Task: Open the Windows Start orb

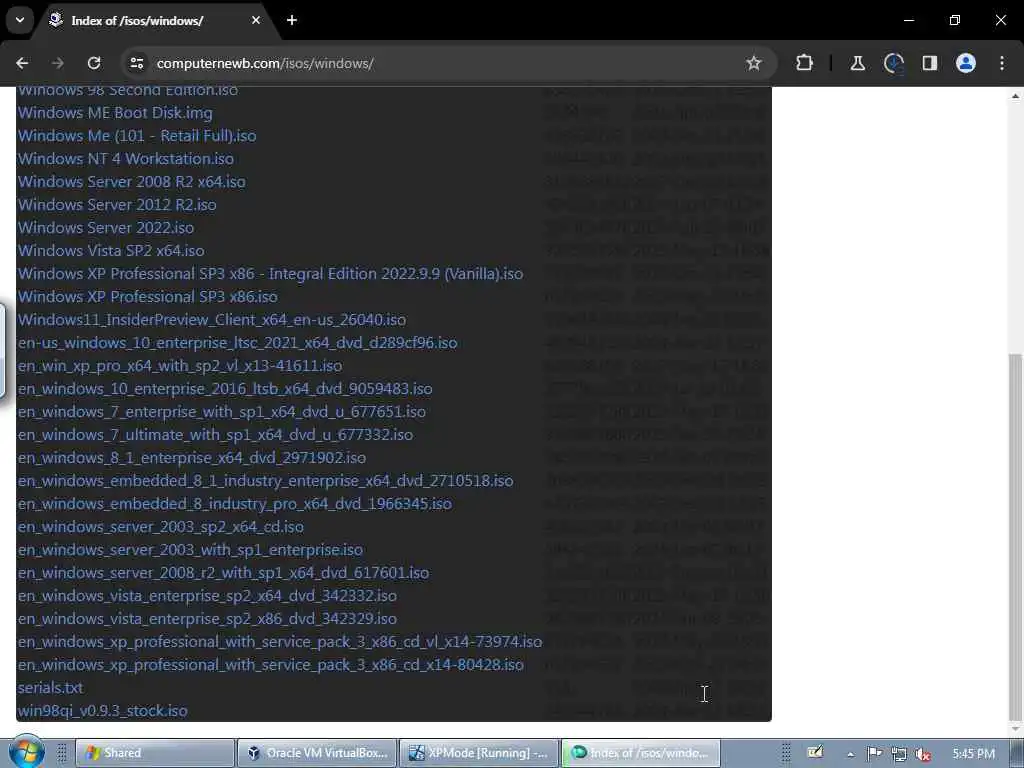Action: pos(26,753)
